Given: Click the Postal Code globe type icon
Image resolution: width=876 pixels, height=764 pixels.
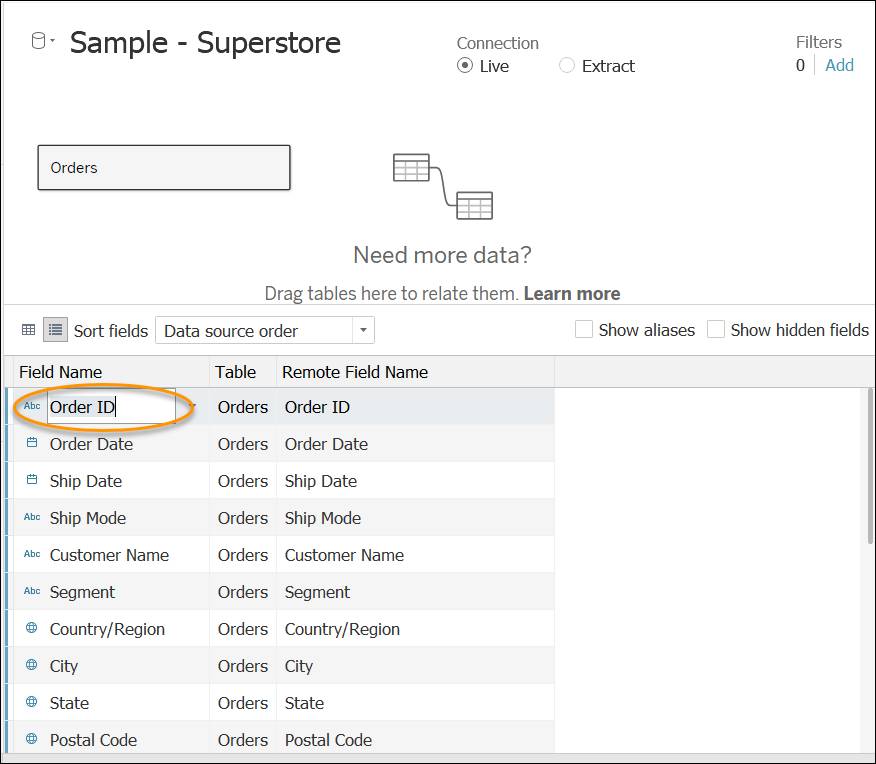Looking at the screenshot, I should [x=32, y=739].
